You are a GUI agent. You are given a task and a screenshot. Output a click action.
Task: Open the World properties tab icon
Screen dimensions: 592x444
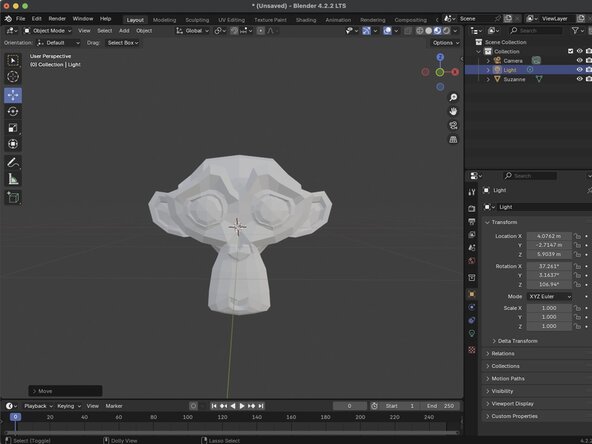(472, 261)
